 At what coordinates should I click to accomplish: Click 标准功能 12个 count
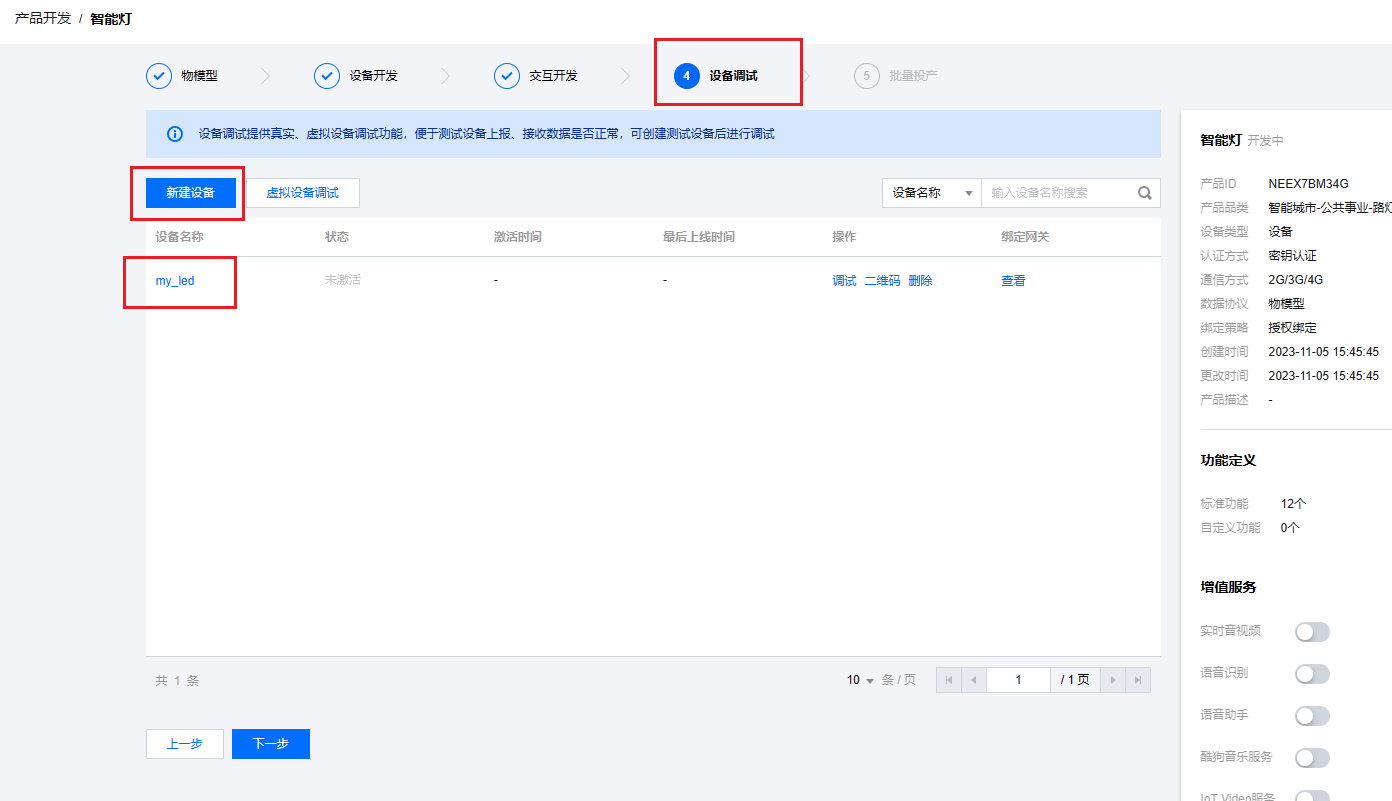[1294, 504]
